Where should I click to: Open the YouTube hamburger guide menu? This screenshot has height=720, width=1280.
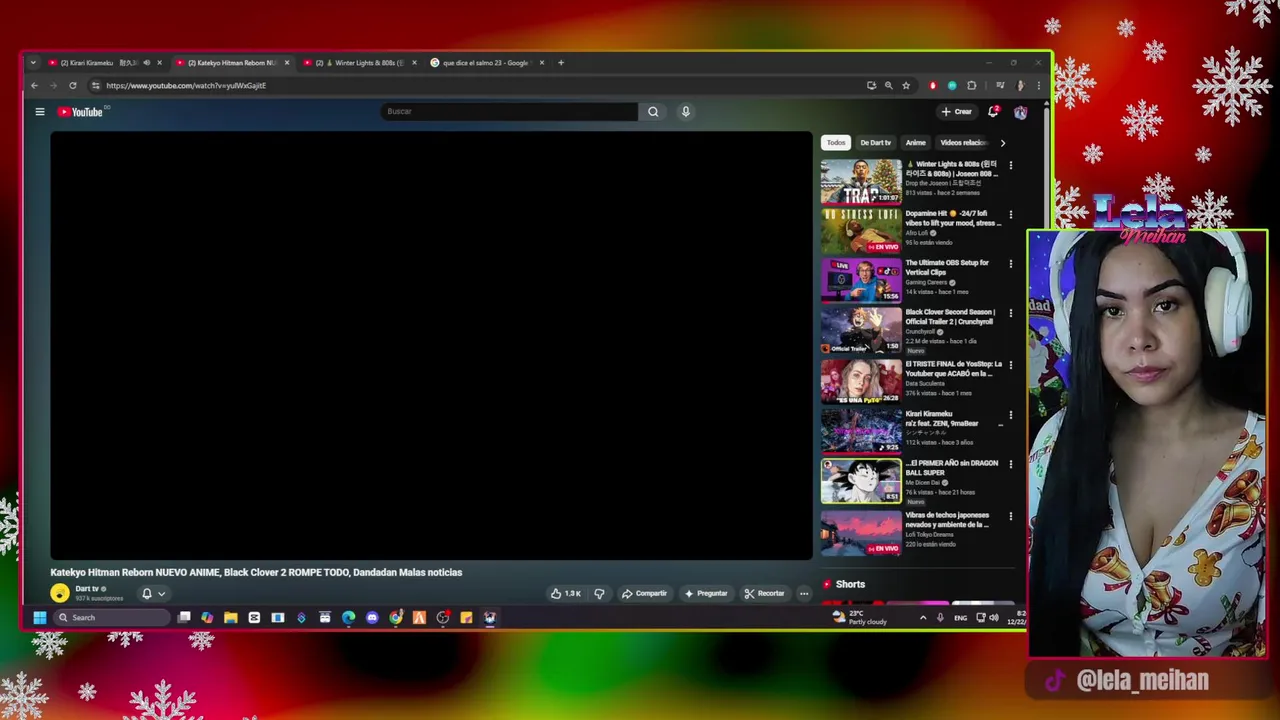pos(40,112)
